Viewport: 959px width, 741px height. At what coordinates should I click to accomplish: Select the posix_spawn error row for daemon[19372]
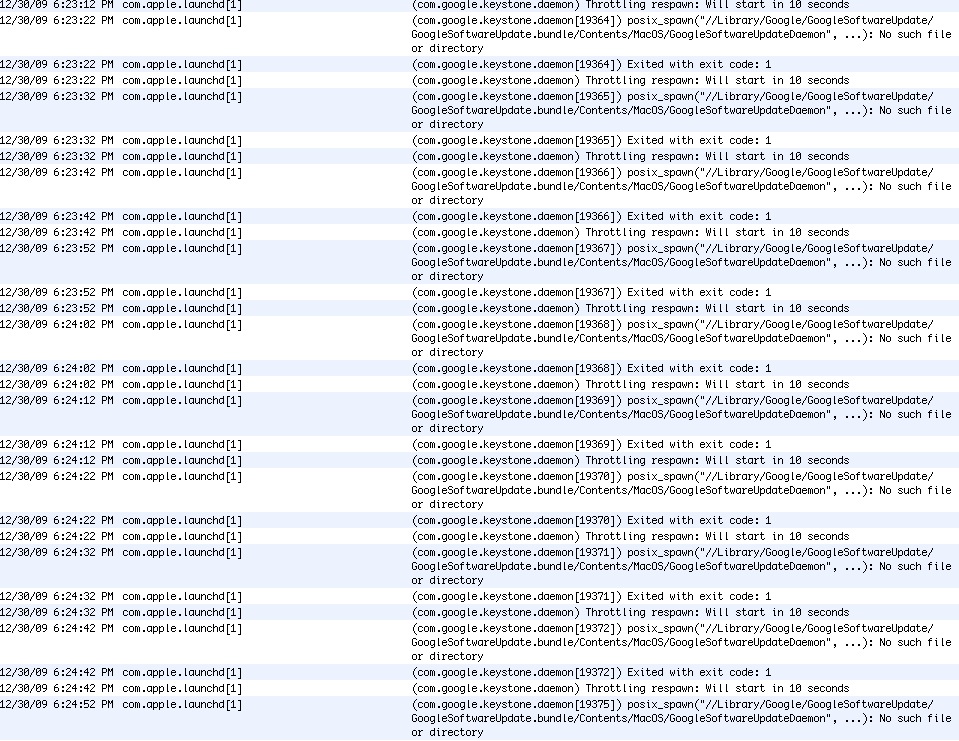(x=480, y=641)
